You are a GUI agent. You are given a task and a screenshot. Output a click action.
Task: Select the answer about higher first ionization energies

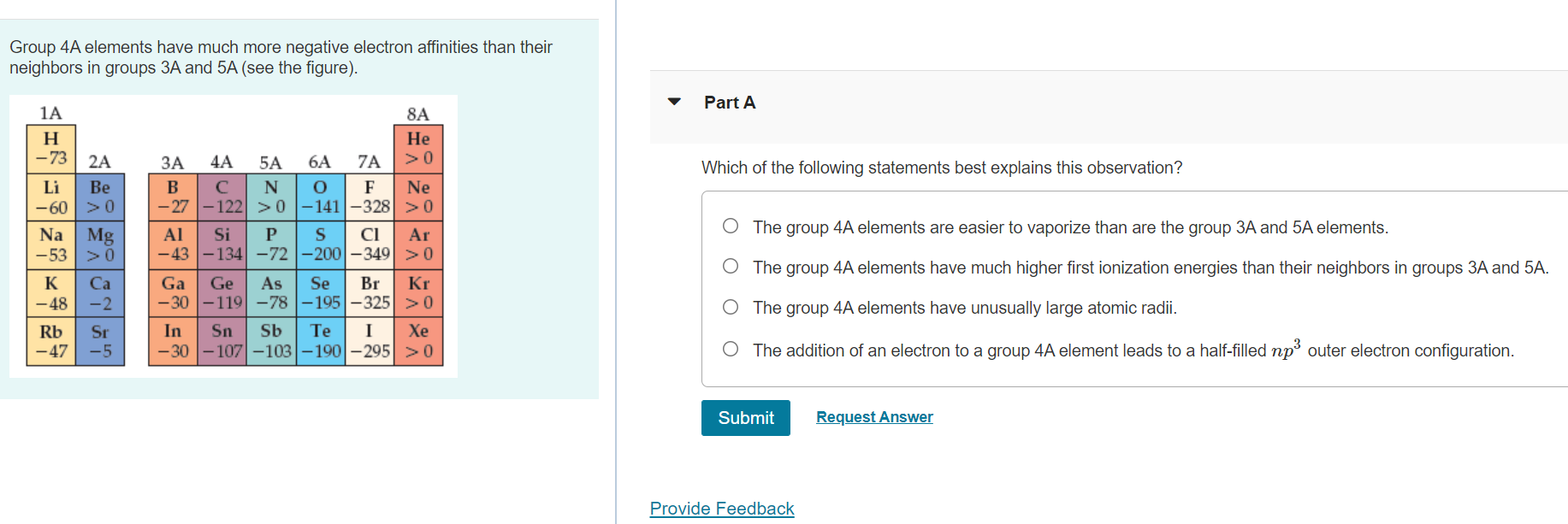pos(731,265)
